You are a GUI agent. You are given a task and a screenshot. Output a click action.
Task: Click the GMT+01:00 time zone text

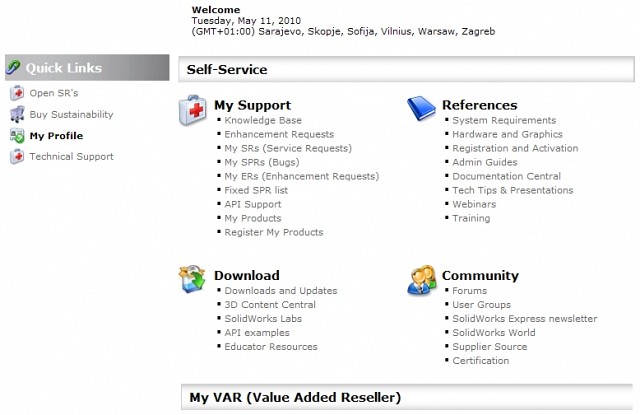pyautogui.click(x=343, y=31)
